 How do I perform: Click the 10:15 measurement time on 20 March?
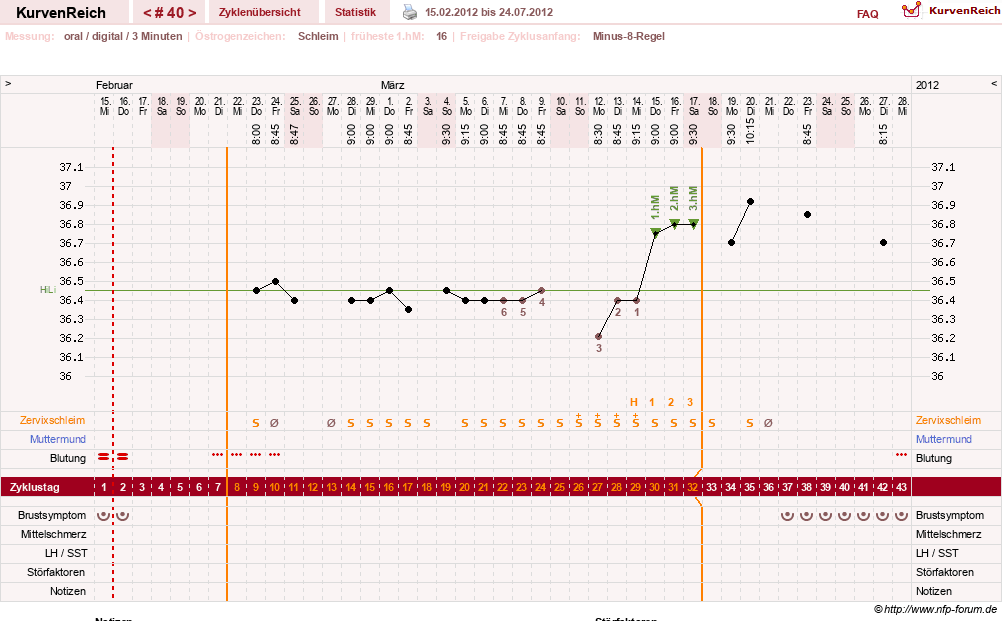pyautogui.click(x=750, y=132)
